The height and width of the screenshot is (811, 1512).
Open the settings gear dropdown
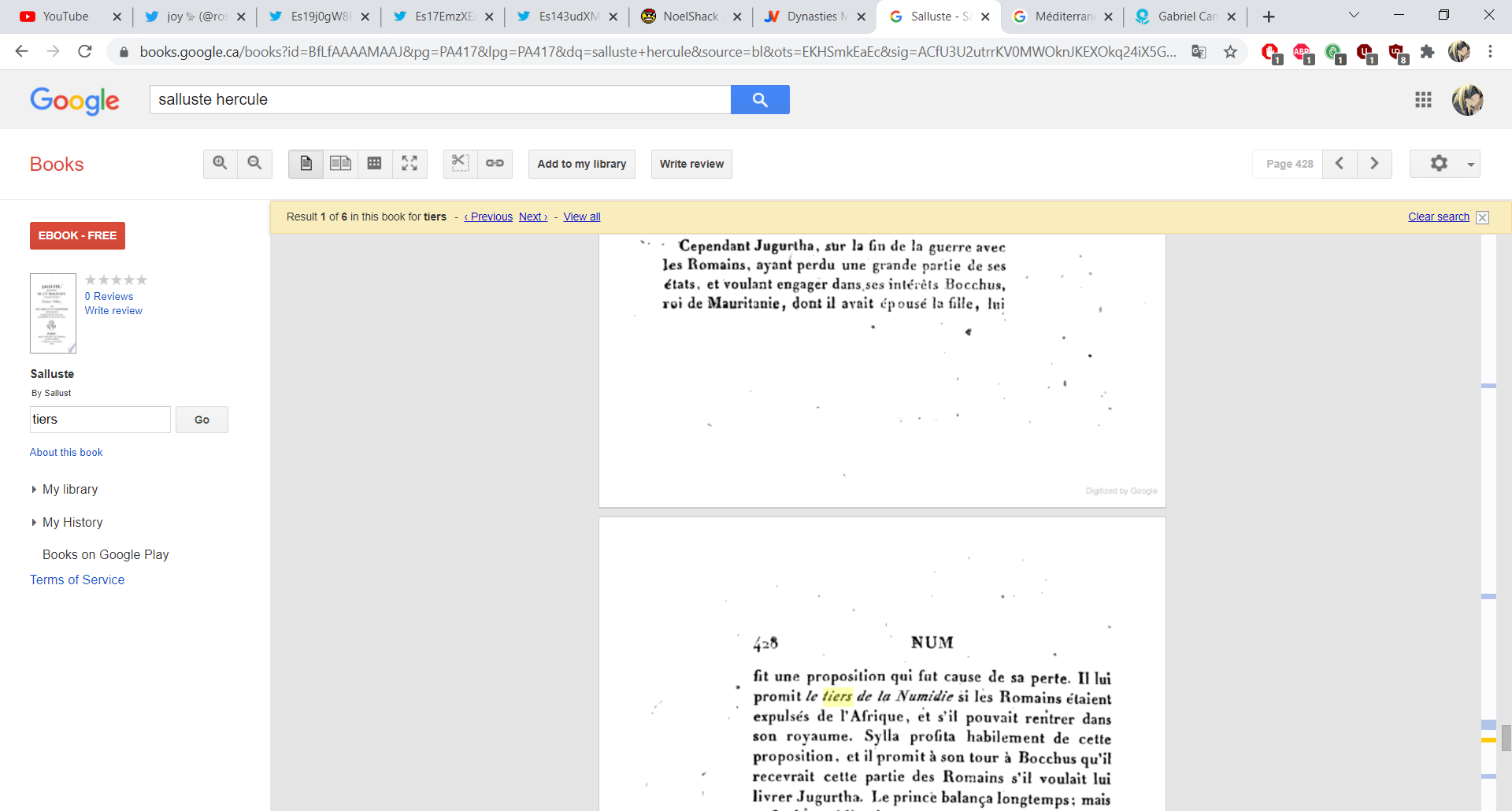click(1444, 164)
